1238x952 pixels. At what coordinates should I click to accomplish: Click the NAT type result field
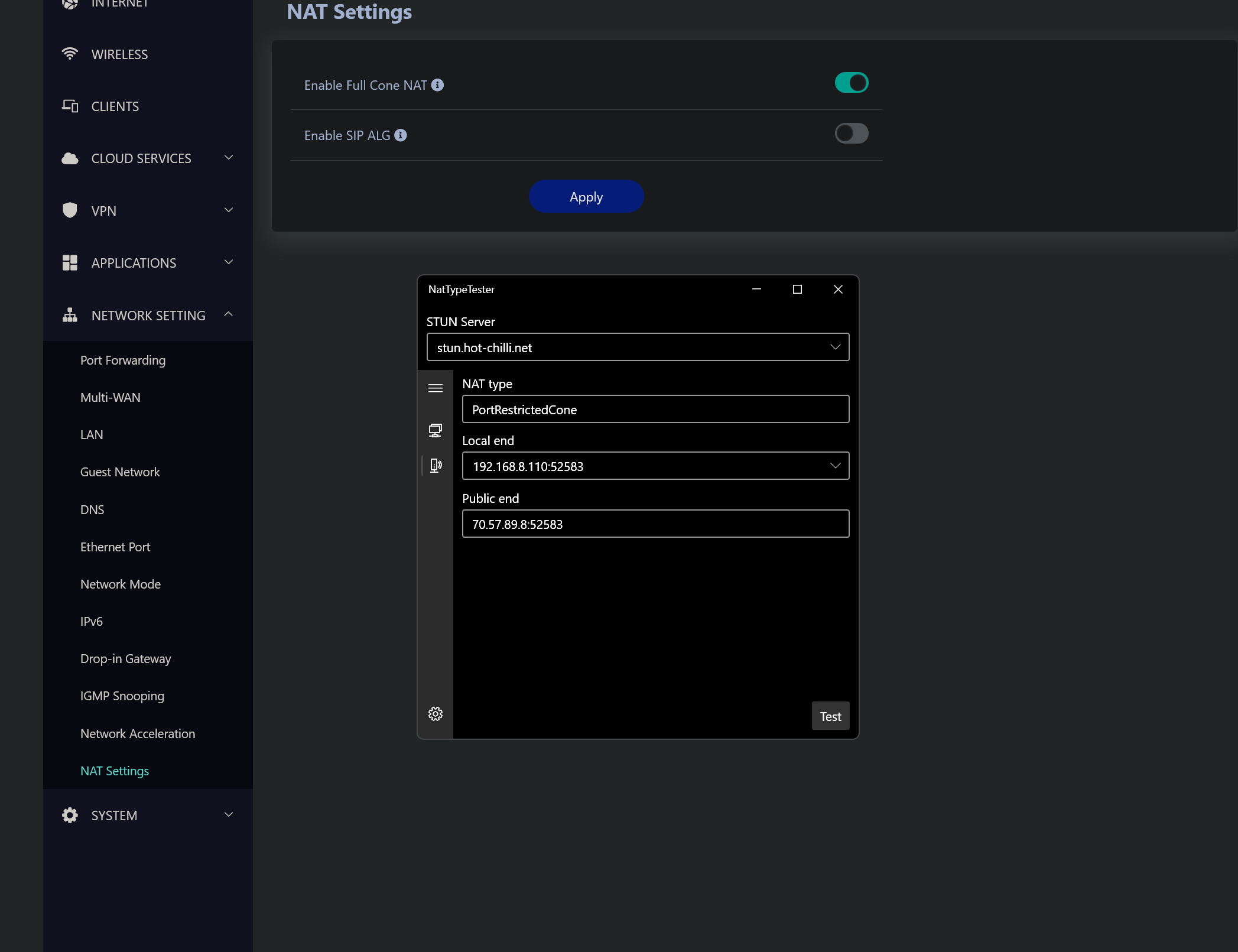coord(656,410)
